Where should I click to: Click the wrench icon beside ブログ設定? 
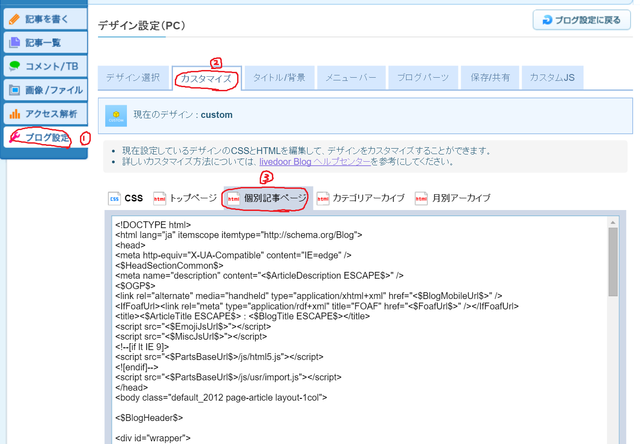coord(15,136)
